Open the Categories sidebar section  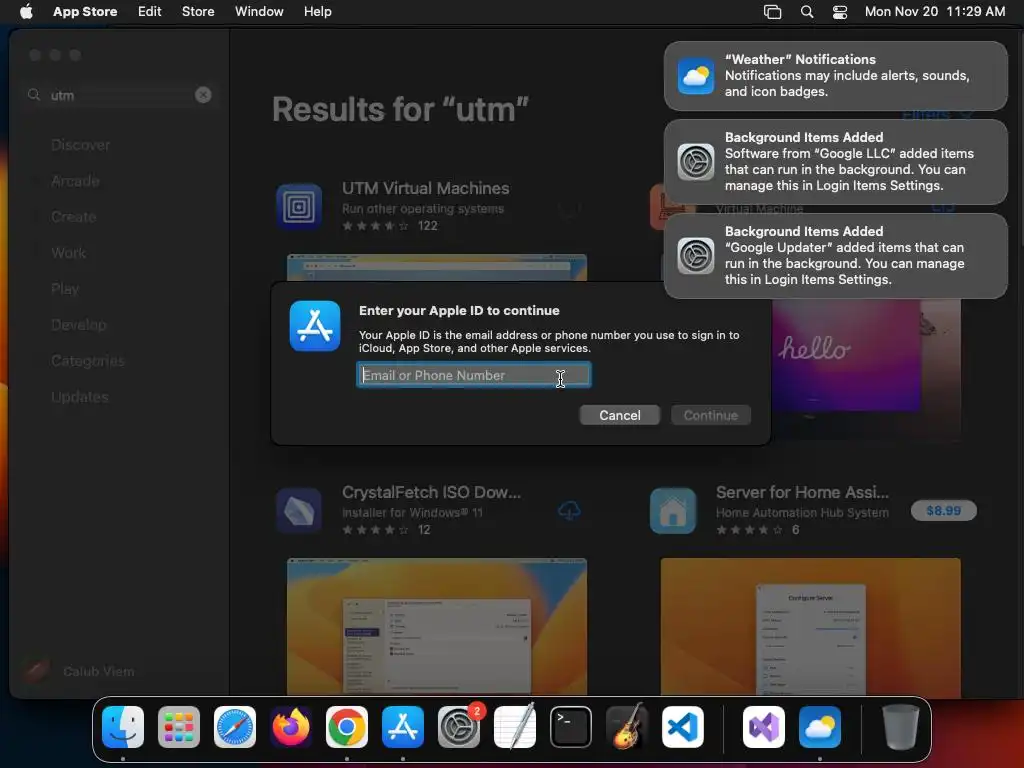[x=88, y=360]
